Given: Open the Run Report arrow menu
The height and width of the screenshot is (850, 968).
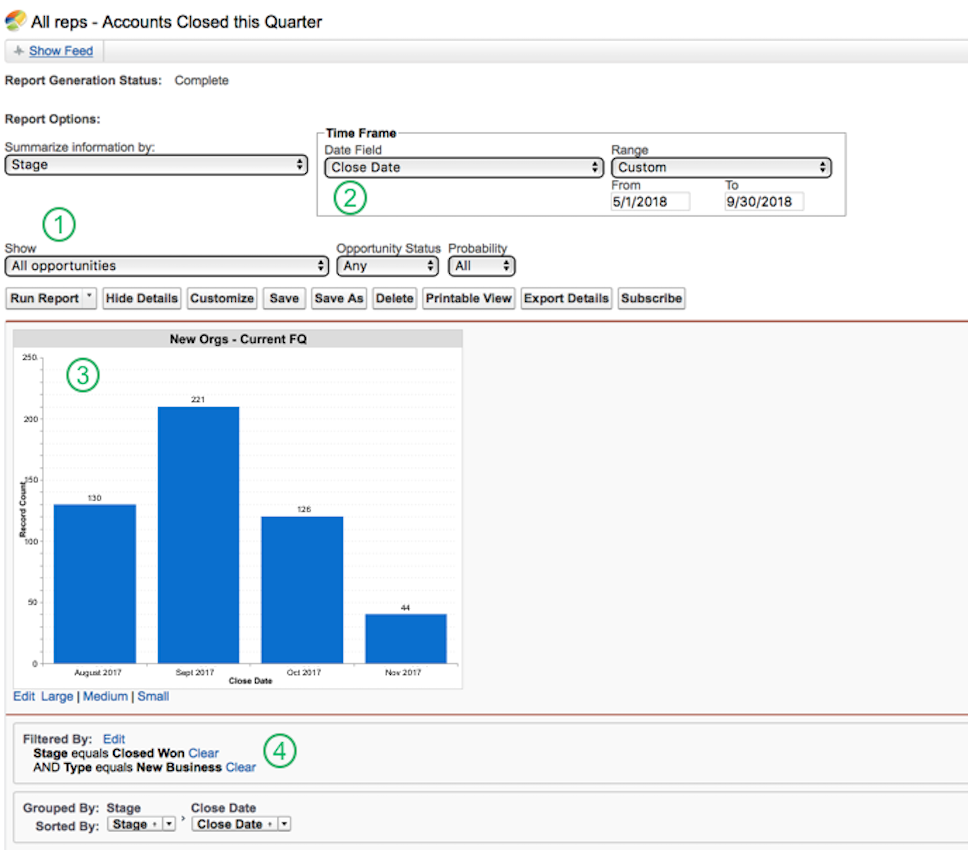Looking at the screenshot, I should click(x=90, y=298).
